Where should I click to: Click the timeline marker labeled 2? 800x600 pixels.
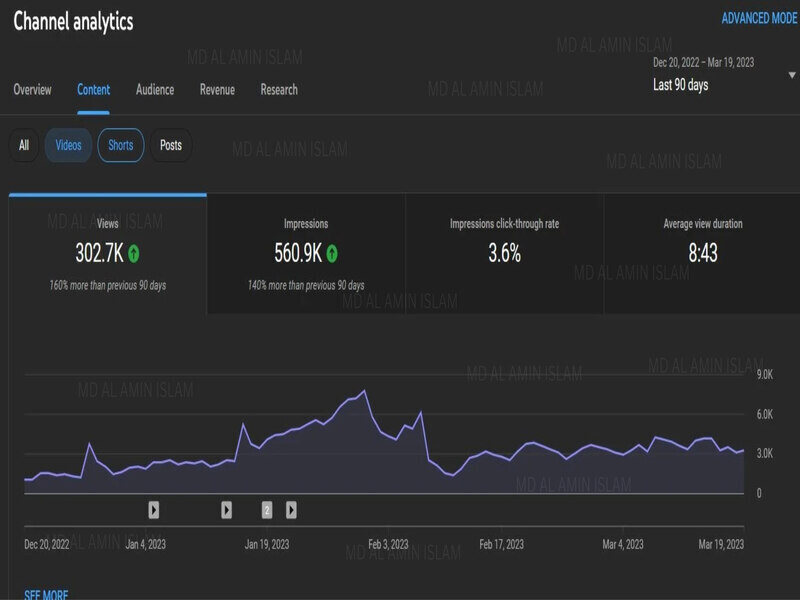(x=267, y=510)
